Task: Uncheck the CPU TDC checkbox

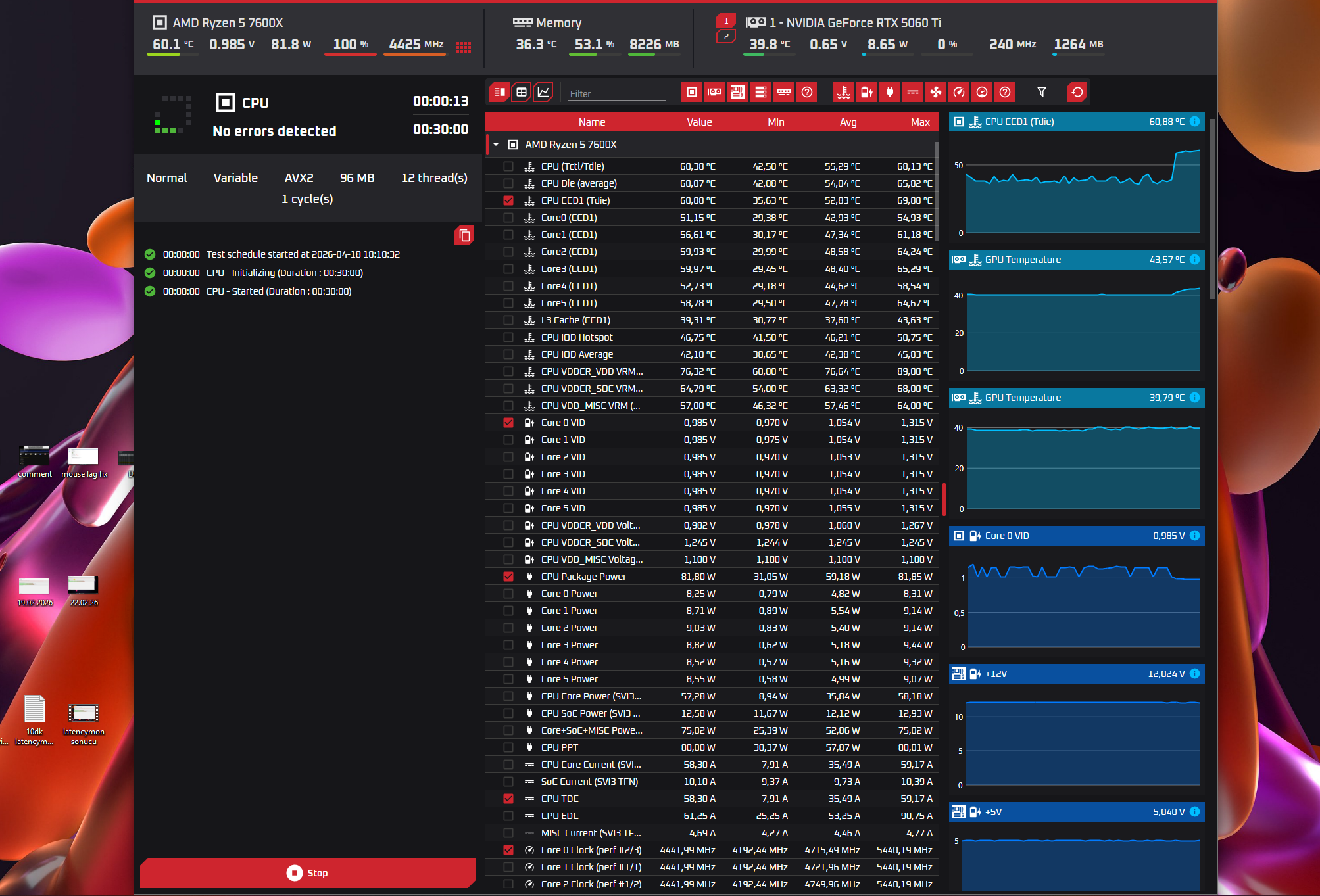Action: 508,799
